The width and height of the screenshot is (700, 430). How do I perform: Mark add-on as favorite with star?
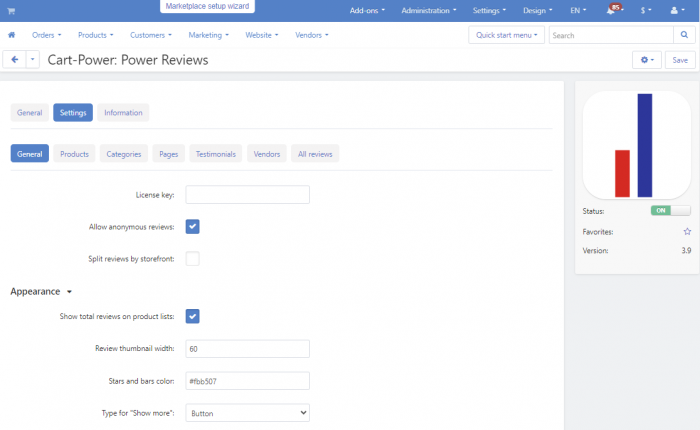687,232
